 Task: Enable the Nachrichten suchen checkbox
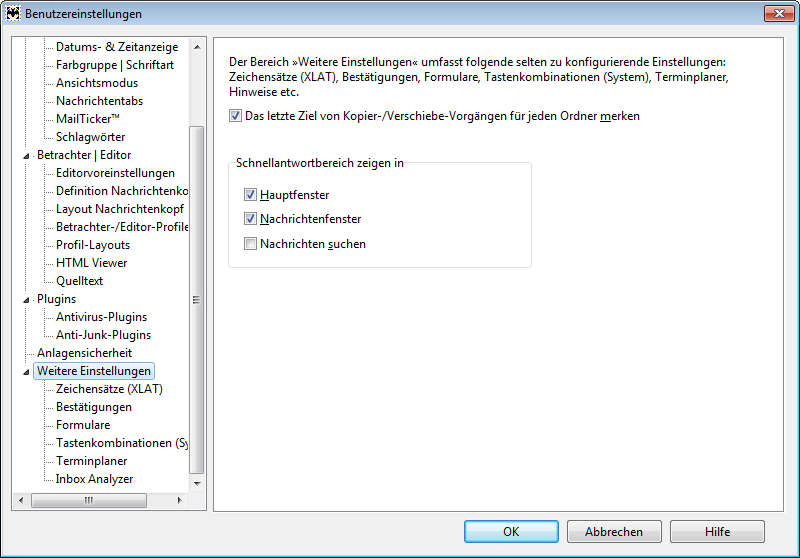coord(250,244)
